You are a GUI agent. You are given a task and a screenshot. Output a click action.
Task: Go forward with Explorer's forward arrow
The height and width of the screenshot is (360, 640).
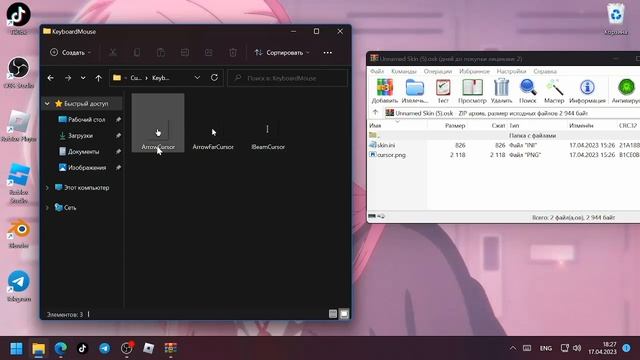pos(68,78)
